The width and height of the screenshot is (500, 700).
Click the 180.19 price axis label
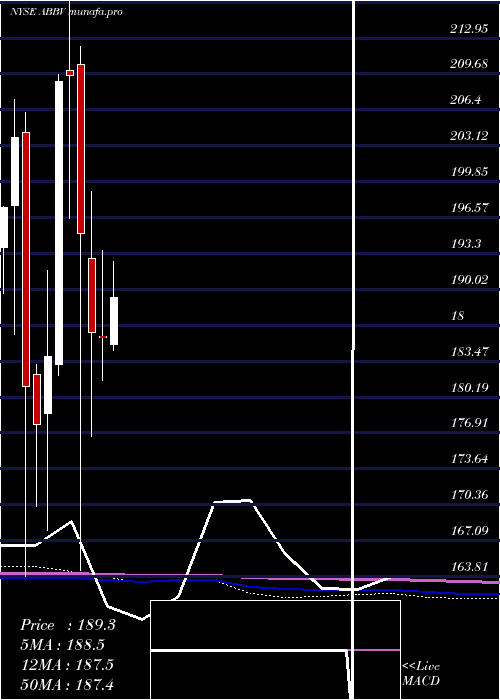click(x=469, y=388)
